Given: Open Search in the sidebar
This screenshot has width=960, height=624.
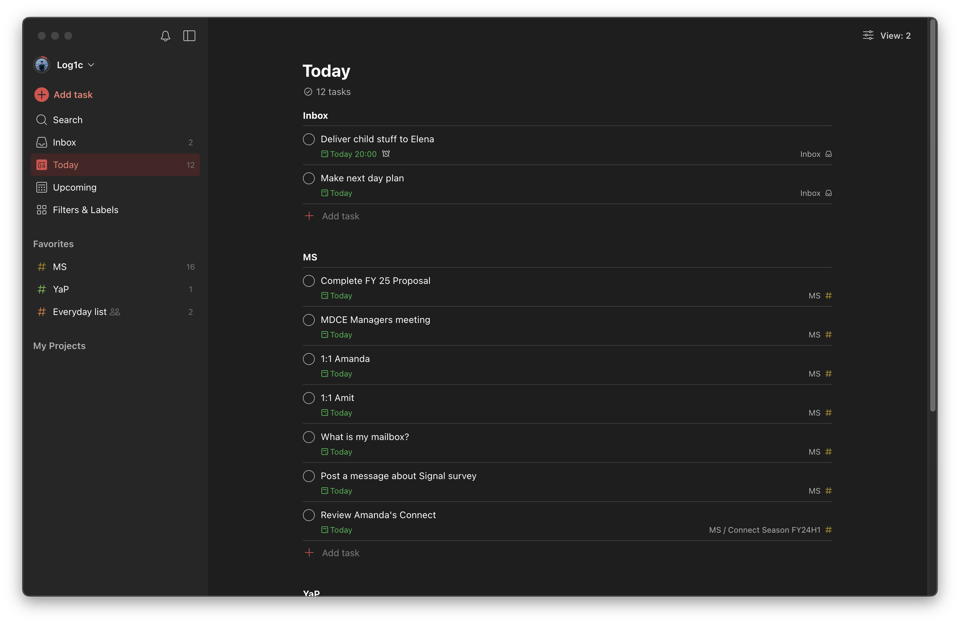Looking at the screenshot, I should [x=67, y=120].
